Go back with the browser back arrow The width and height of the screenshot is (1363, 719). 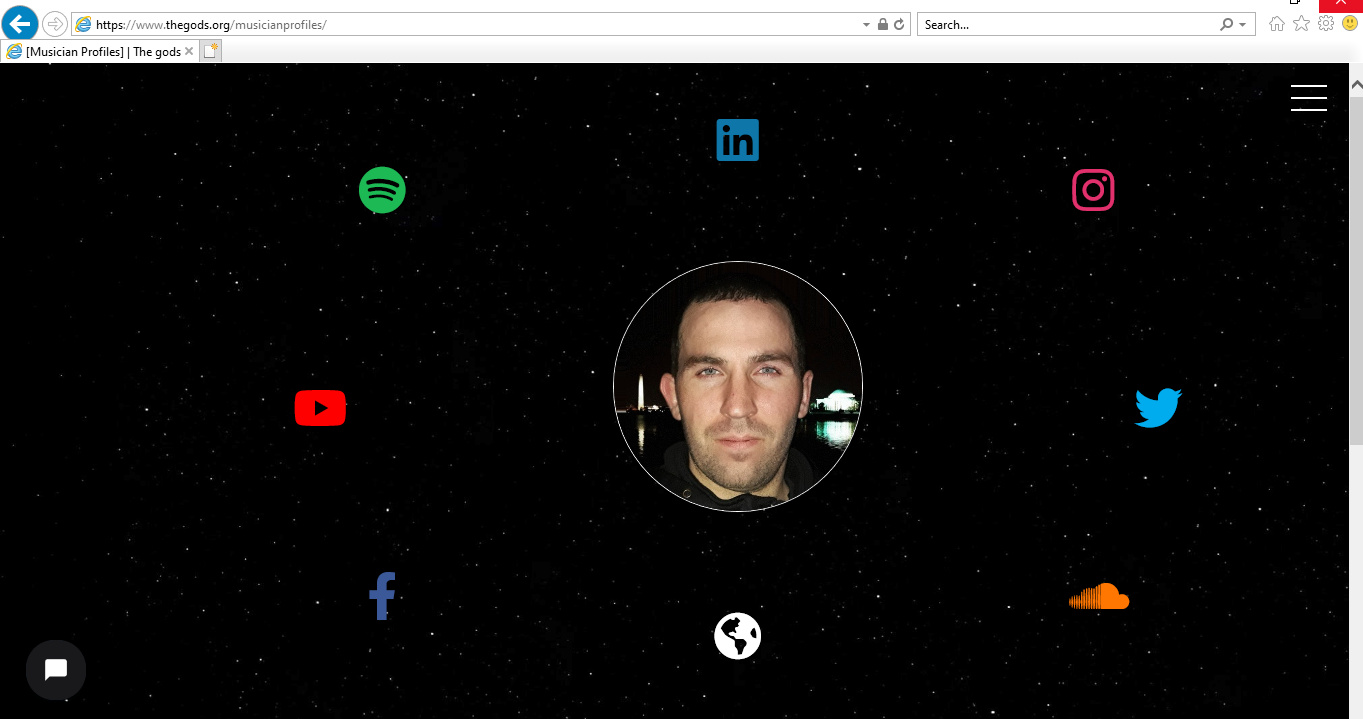coord(19,24)
